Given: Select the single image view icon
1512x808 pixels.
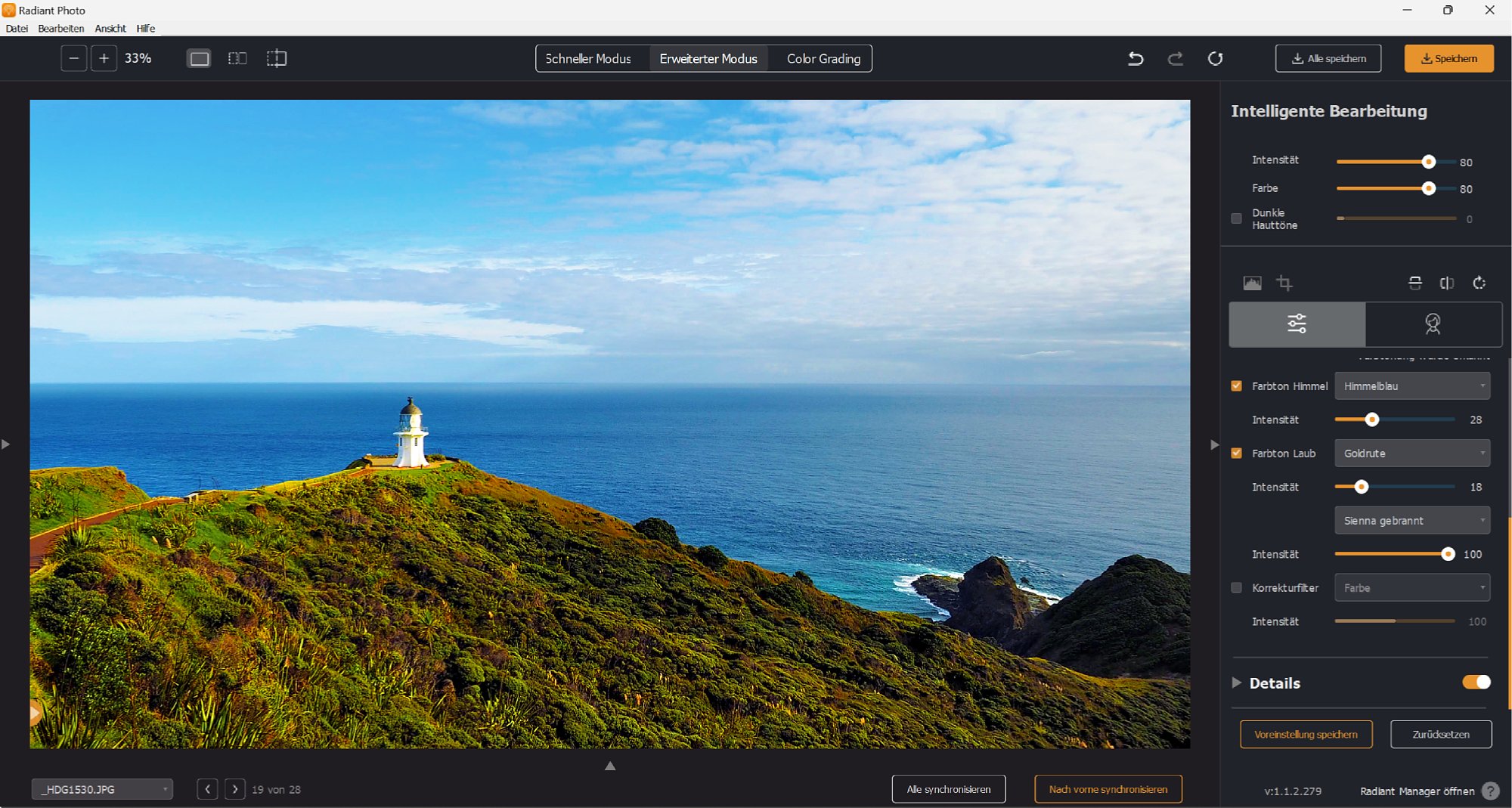Looking at the screenshot, I should tap(200, 58).
